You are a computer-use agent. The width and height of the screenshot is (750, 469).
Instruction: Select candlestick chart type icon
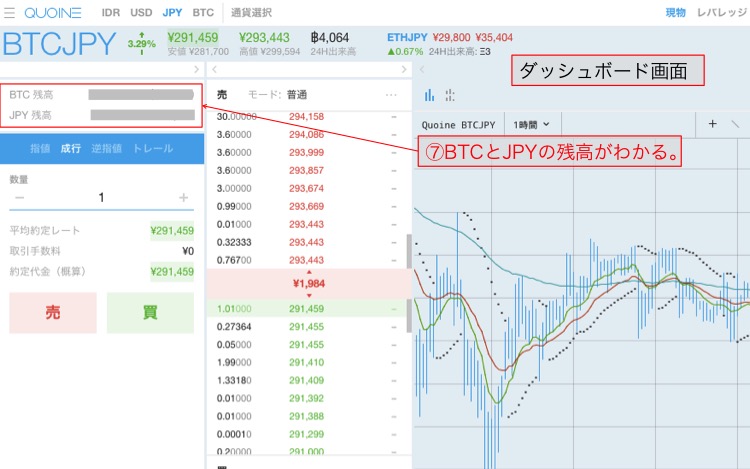pos(450,95)
